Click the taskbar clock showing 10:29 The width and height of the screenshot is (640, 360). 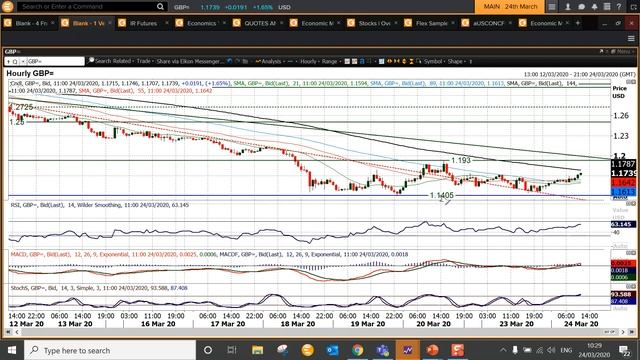coord(594,350)
